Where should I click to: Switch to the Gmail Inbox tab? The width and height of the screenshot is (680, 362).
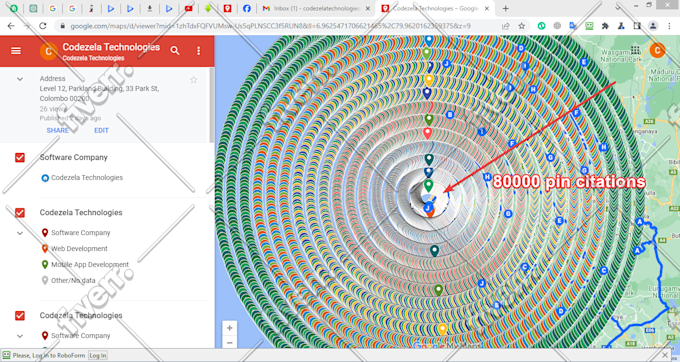317,8
